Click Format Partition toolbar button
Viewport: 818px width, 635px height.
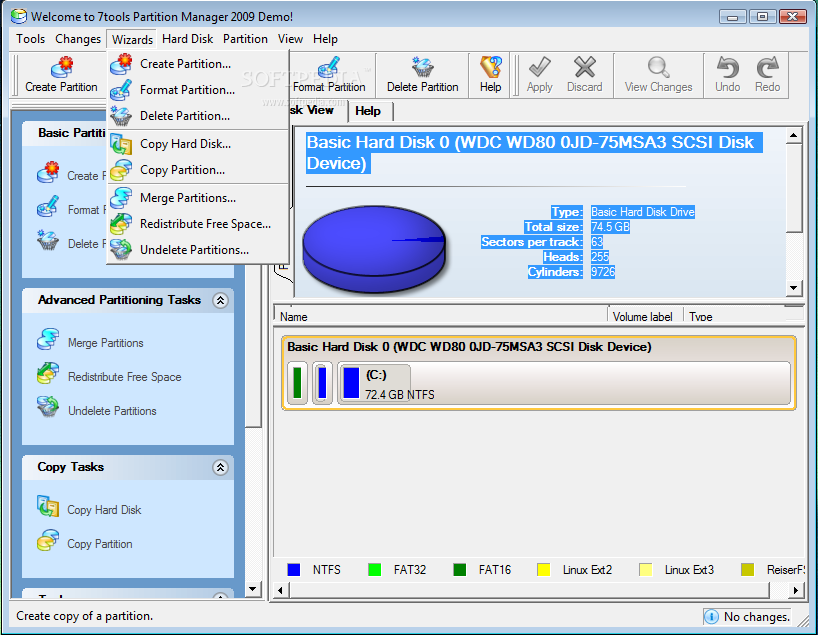pyautogui.click(x=329, y=75)
